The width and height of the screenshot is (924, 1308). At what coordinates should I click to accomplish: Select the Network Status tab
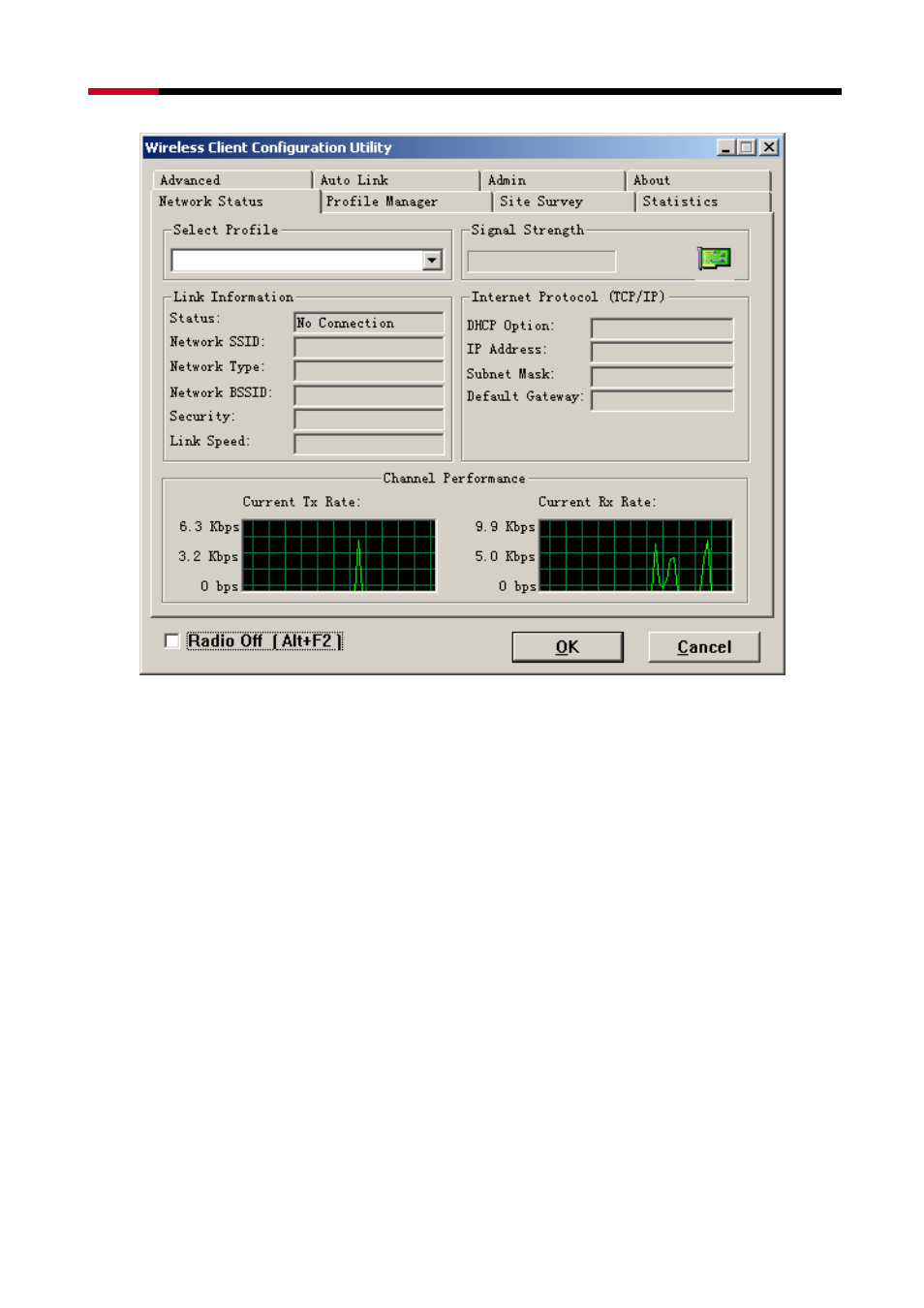click(x=236, y=202)
